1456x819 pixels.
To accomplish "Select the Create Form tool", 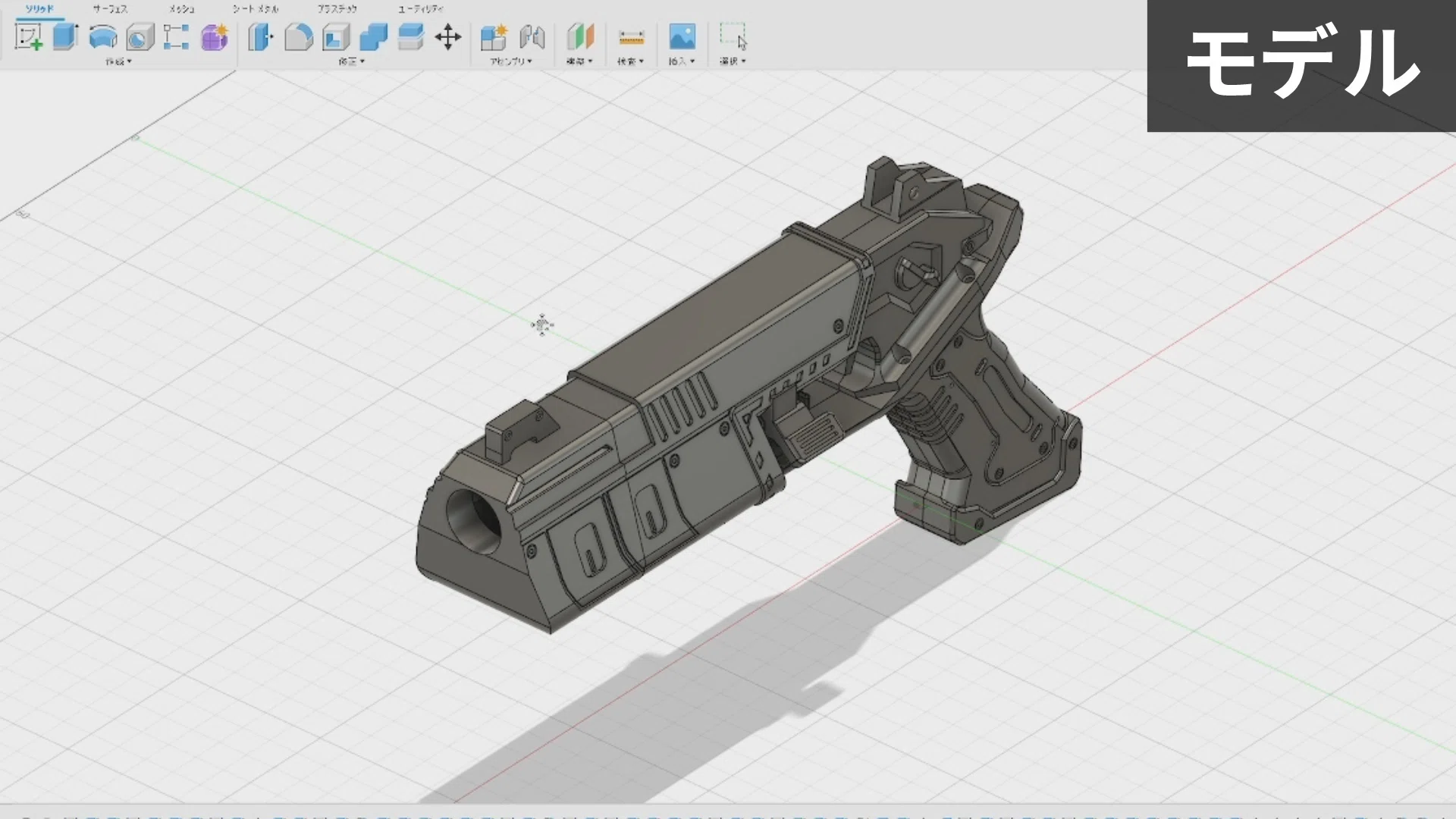I will click(215, 36).
